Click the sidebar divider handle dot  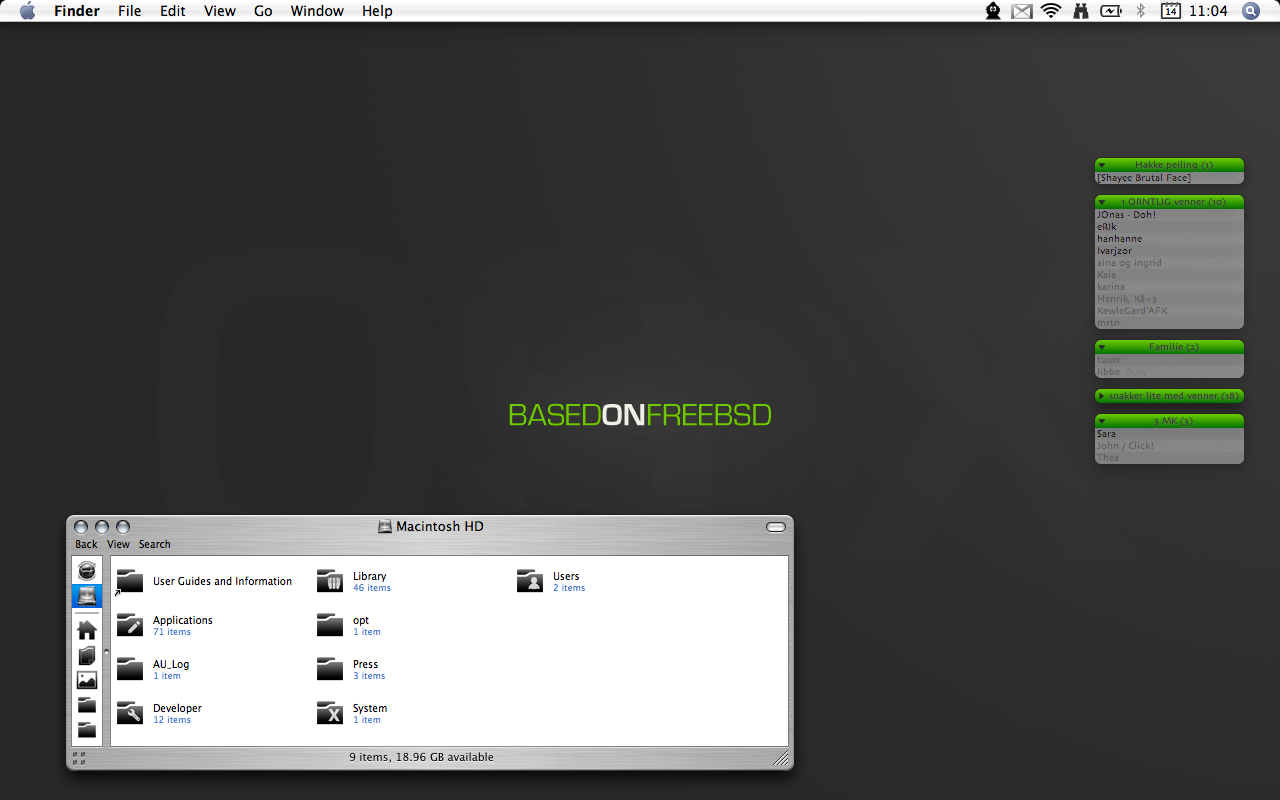(107, 651)
